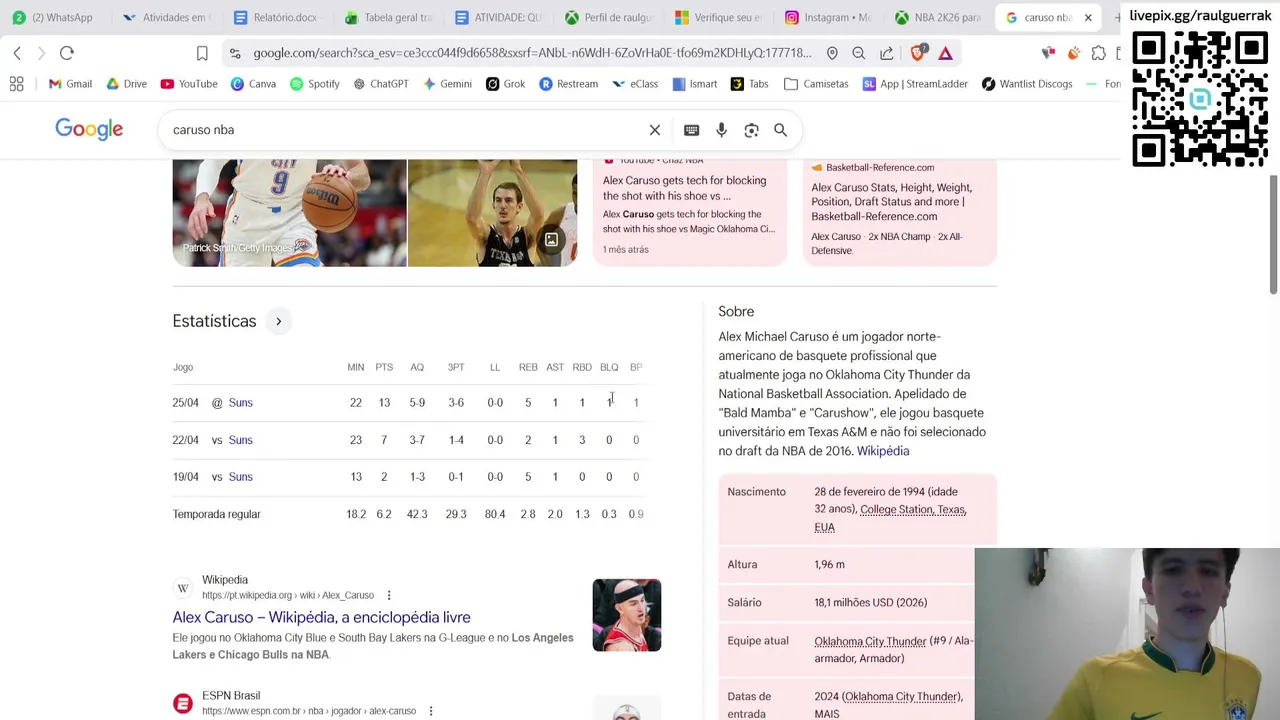Open the Camisetas bookmarks folder

[816, 84]
